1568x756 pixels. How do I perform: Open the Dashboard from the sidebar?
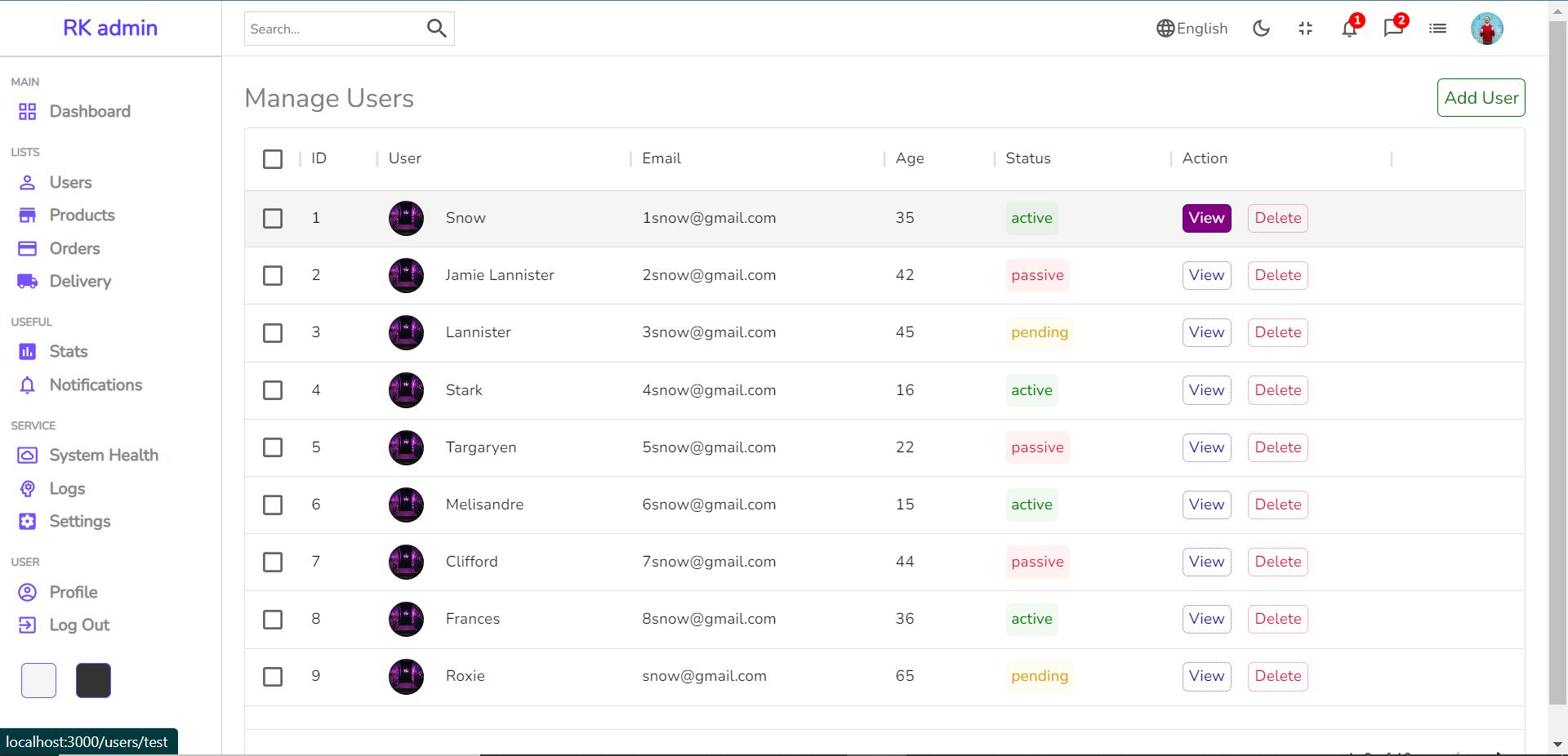click(x=90, y=111)
